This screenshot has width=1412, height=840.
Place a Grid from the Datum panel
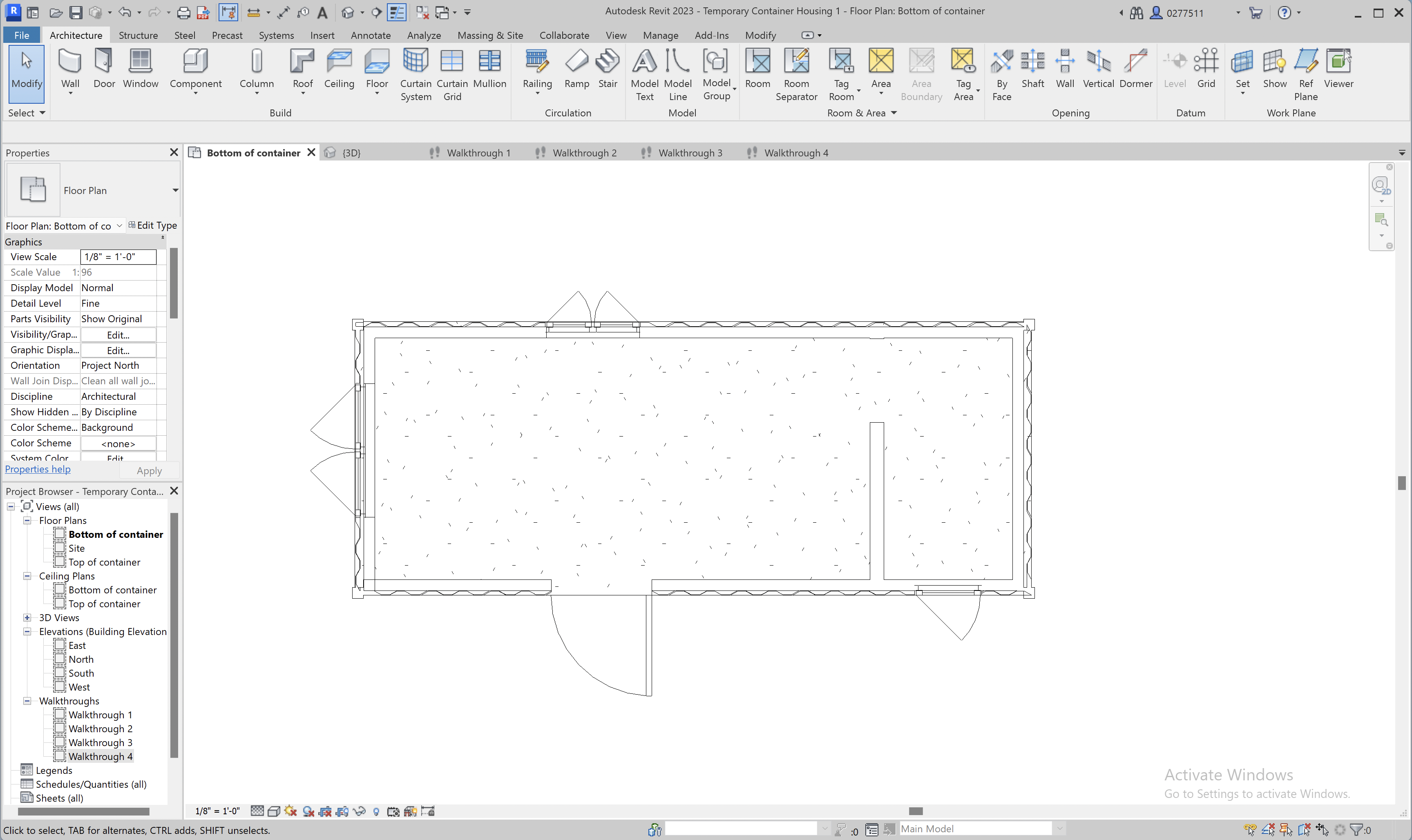pyautogui.click(x=1207, y=68)
